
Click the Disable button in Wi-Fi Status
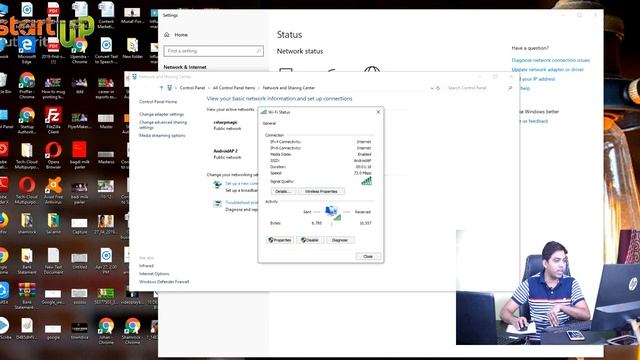pos(310,240)
